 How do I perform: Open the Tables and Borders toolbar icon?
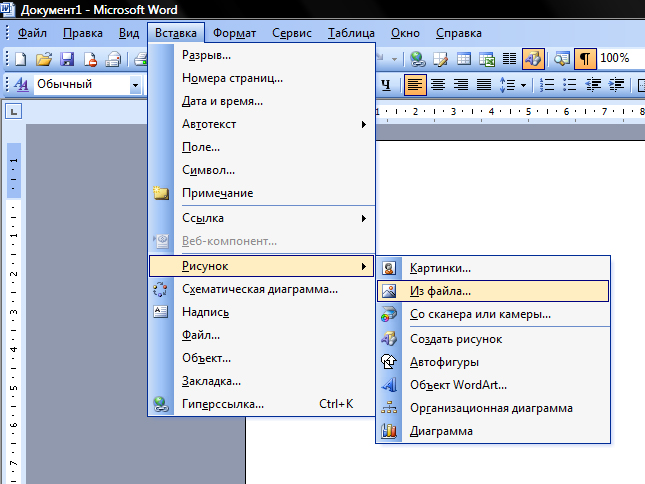(x=441, y=59)
